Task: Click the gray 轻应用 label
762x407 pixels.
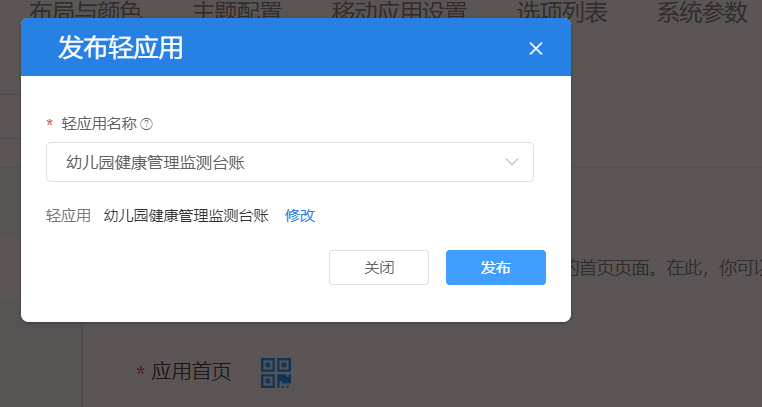Action: 69,216
